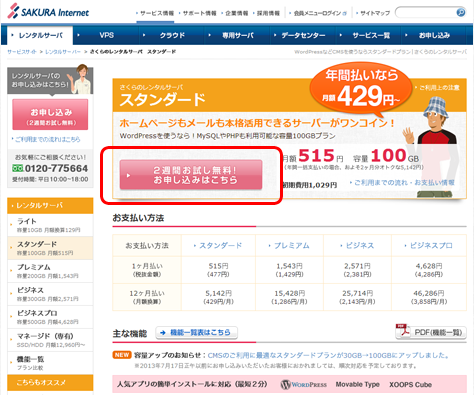The height and width of the screenshot is (395, 474).
Task: Open the クラウド navigation tab
Action: click(x=172, y=35)
